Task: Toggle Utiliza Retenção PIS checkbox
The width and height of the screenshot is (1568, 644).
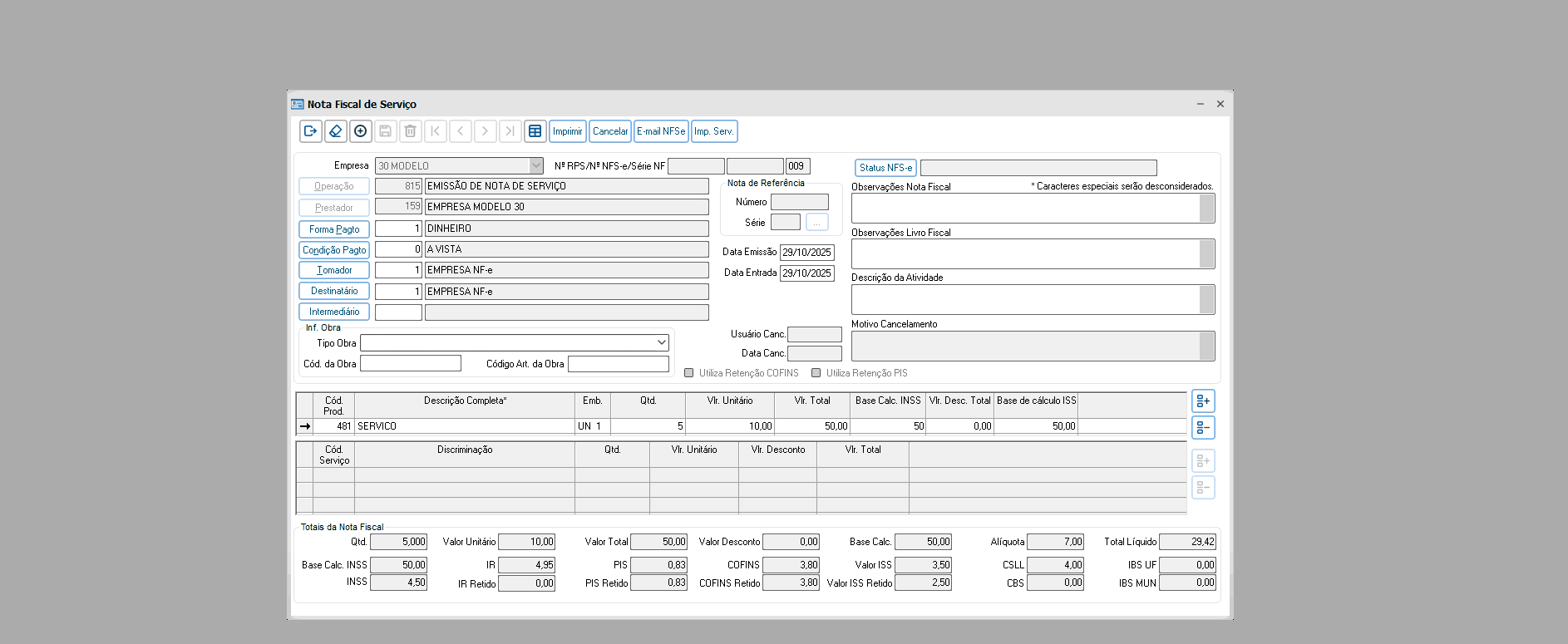Action: 816,373
